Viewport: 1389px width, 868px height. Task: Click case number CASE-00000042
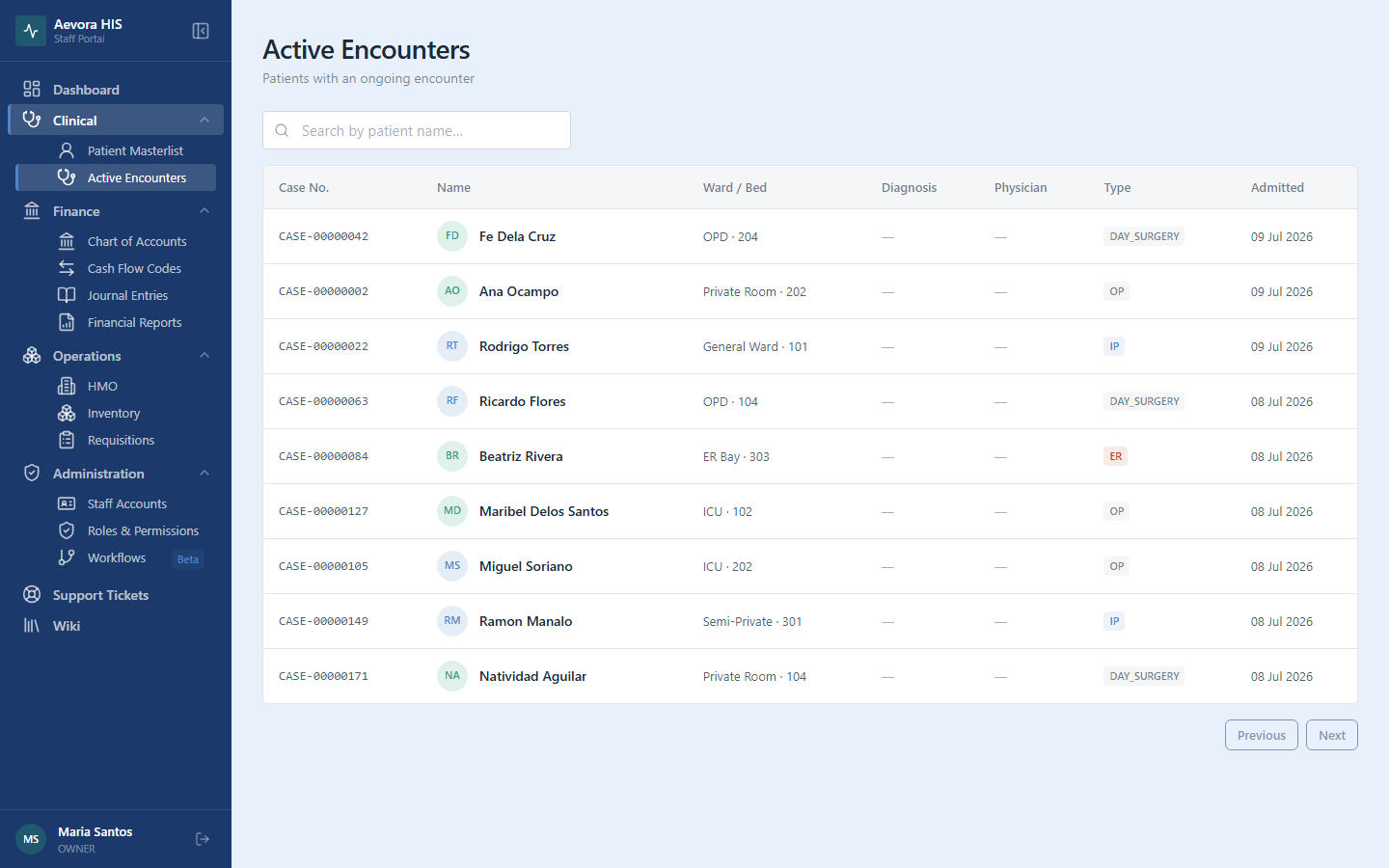click(323, 236)
